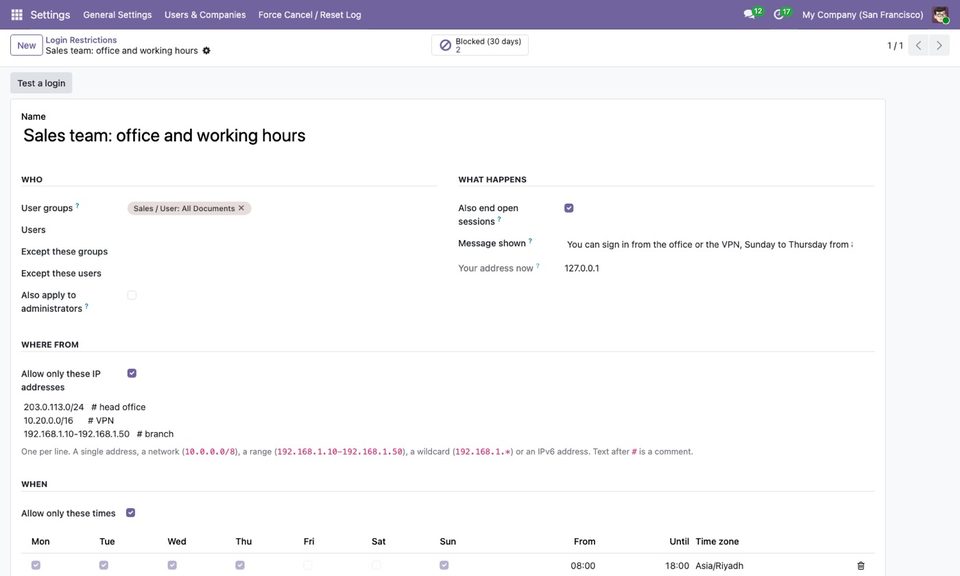Sort by the Time zone column header
This screenshot has width=960, height=576.
(717, 542)
